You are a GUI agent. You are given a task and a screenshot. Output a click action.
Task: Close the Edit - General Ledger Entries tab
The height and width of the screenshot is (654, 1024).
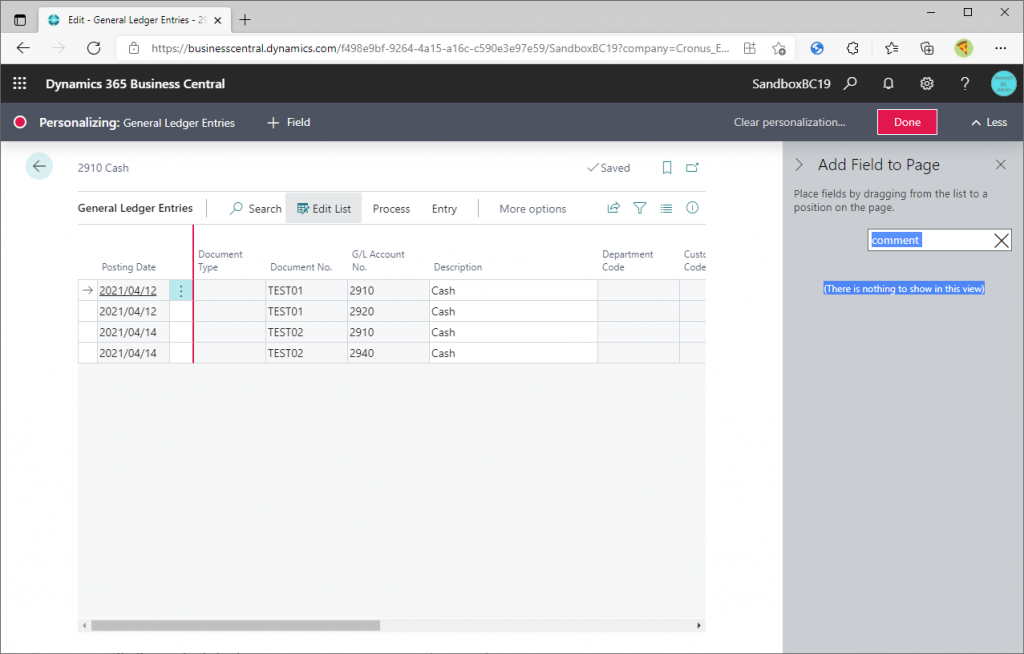point(217,20)
